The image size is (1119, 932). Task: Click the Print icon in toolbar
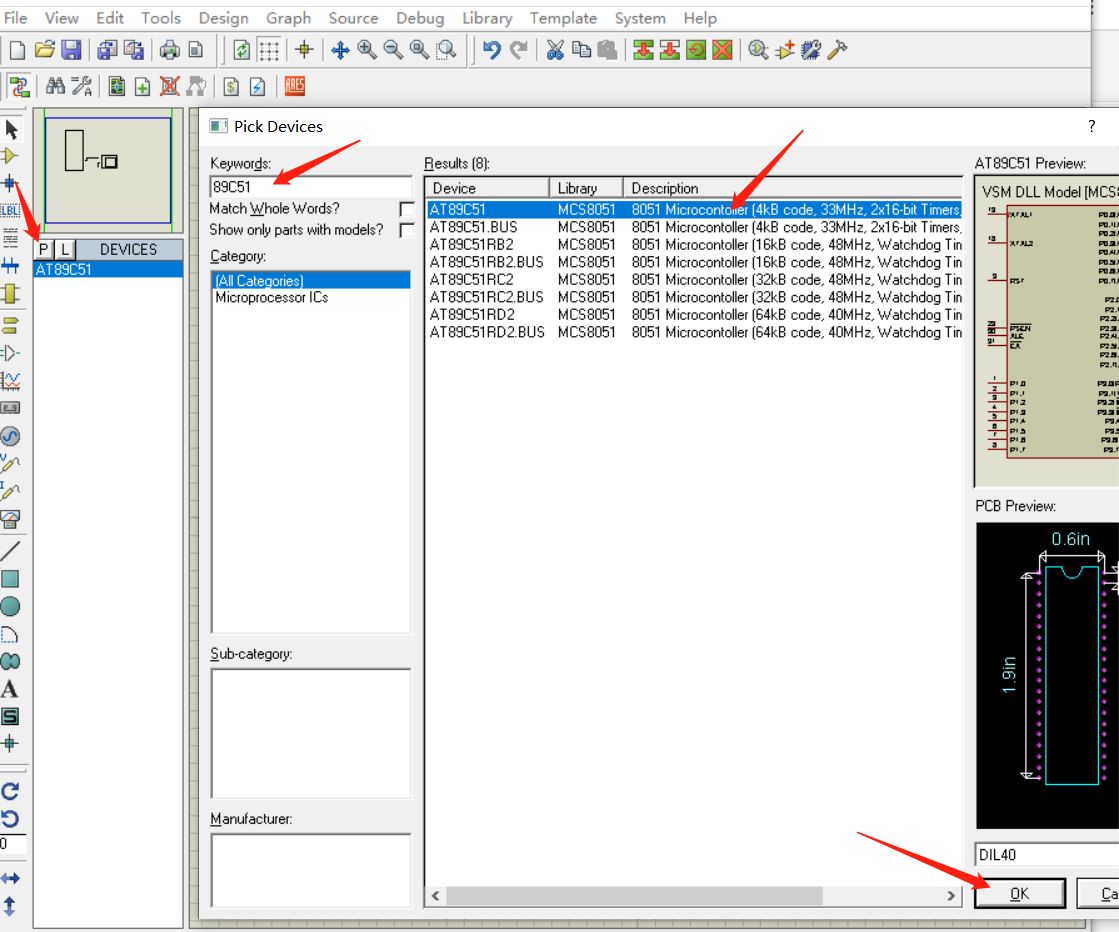pyautogui.click(x=169, y=50)
